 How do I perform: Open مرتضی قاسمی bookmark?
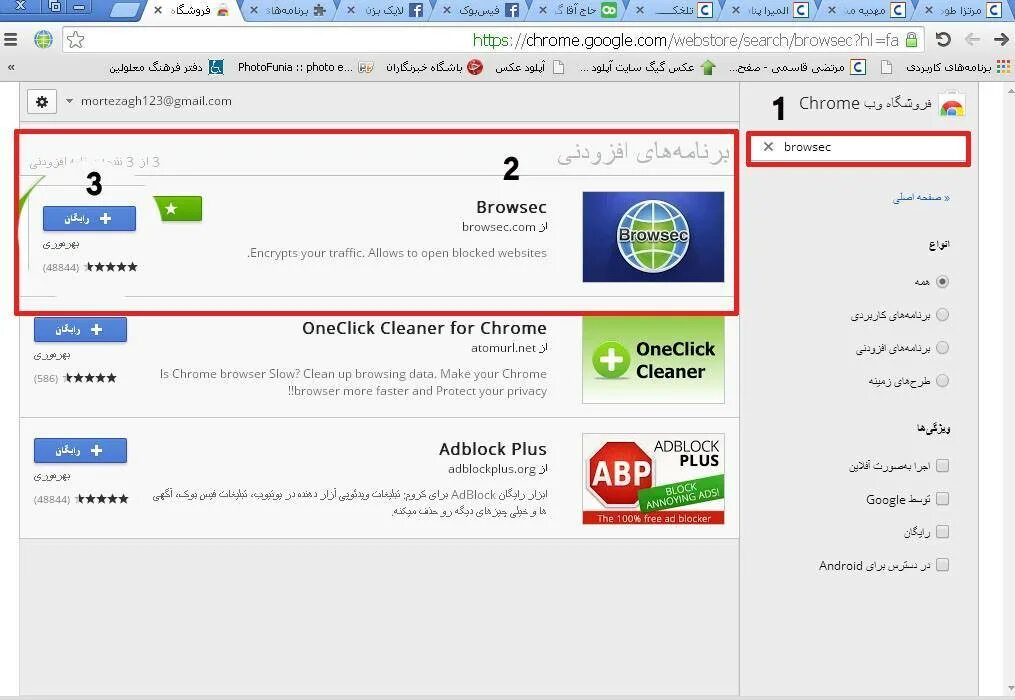[x=798, y=67]
